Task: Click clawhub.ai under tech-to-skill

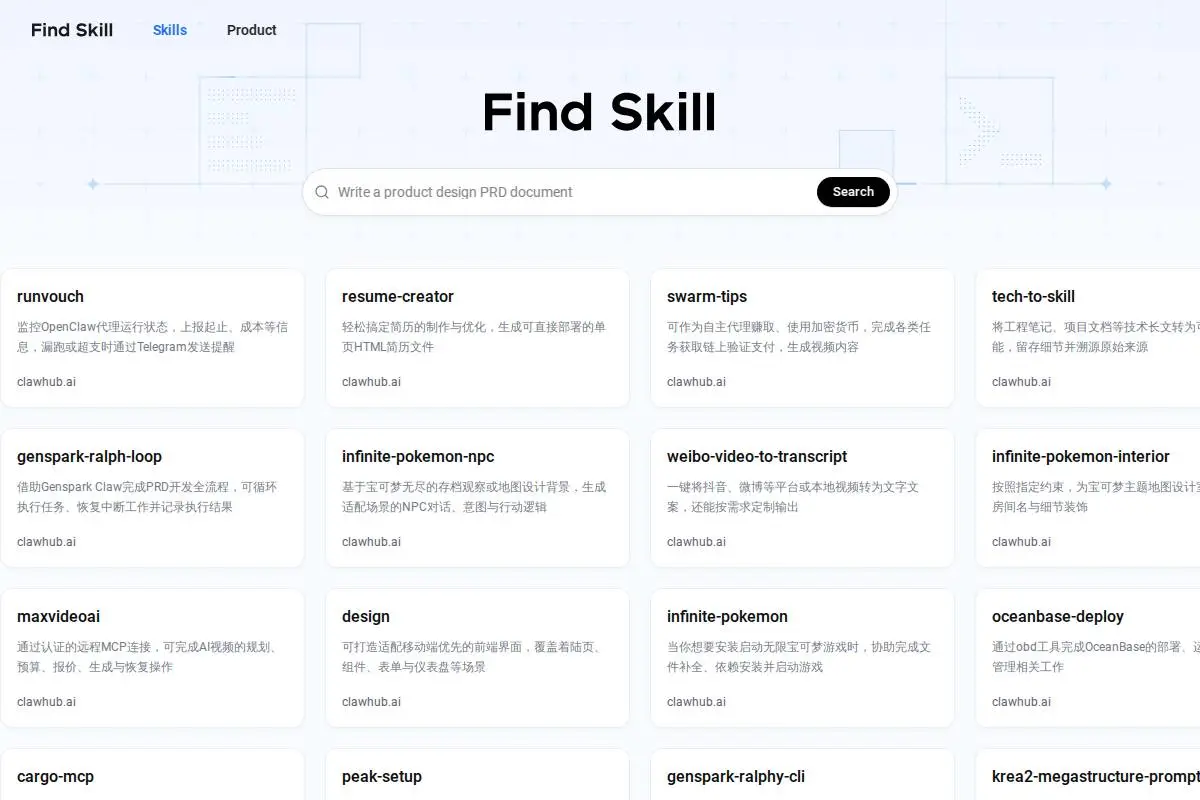Action: (1021, 382)
